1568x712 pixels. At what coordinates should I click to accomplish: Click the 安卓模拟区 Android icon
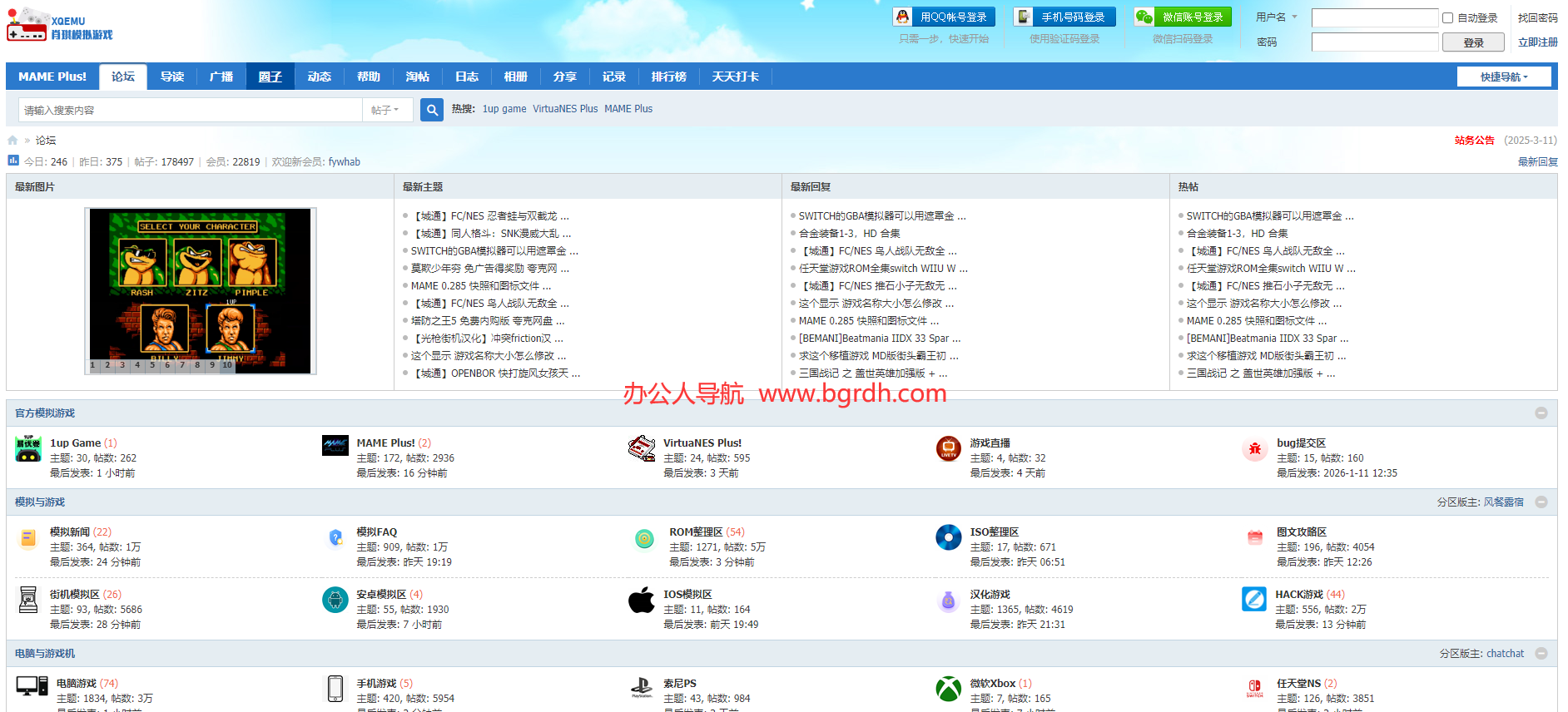click(335, 600)
